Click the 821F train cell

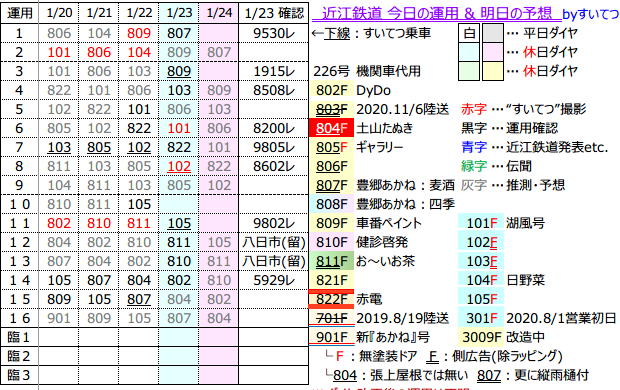(x=331, y=280)
